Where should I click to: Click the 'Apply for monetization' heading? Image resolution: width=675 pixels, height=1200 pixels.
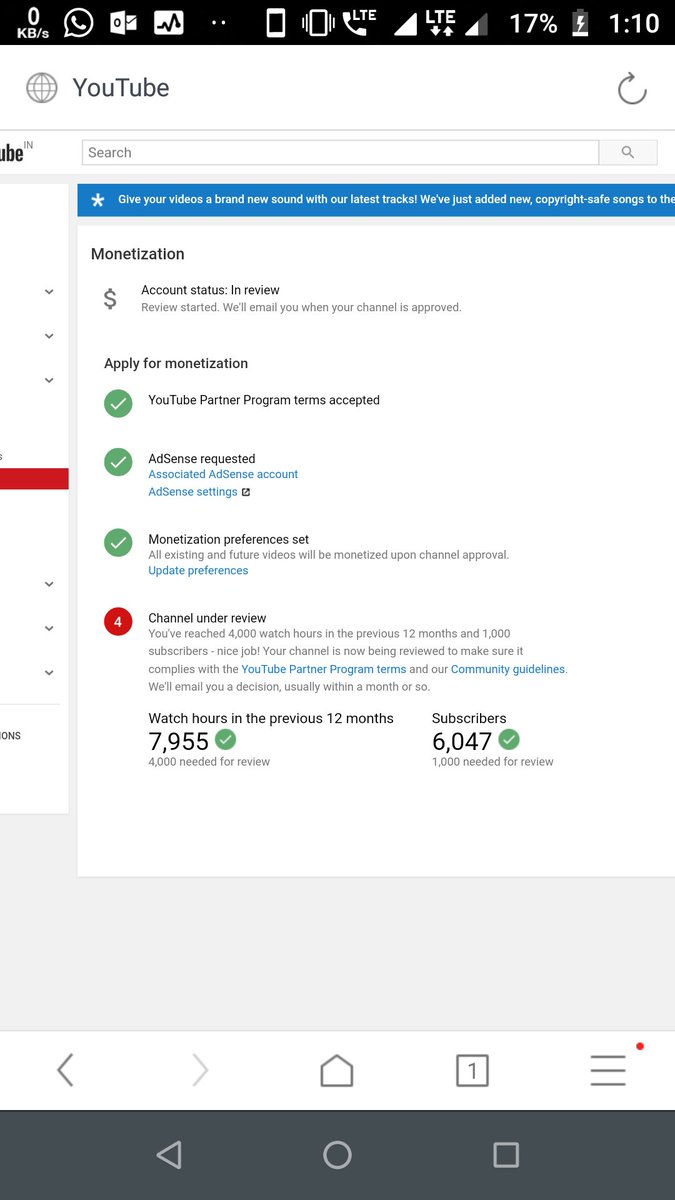coord(176,363)
